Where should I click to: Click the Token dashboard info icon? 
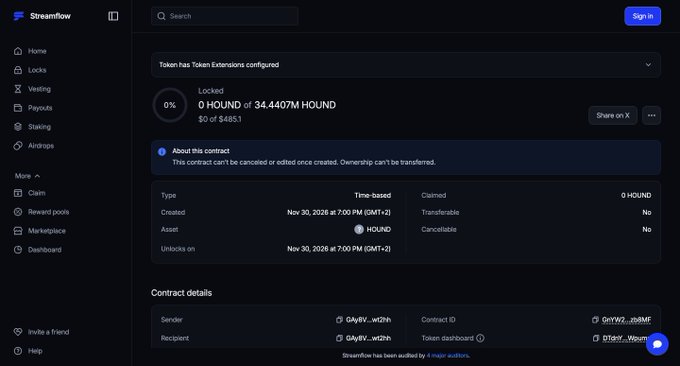coord(480,338)
